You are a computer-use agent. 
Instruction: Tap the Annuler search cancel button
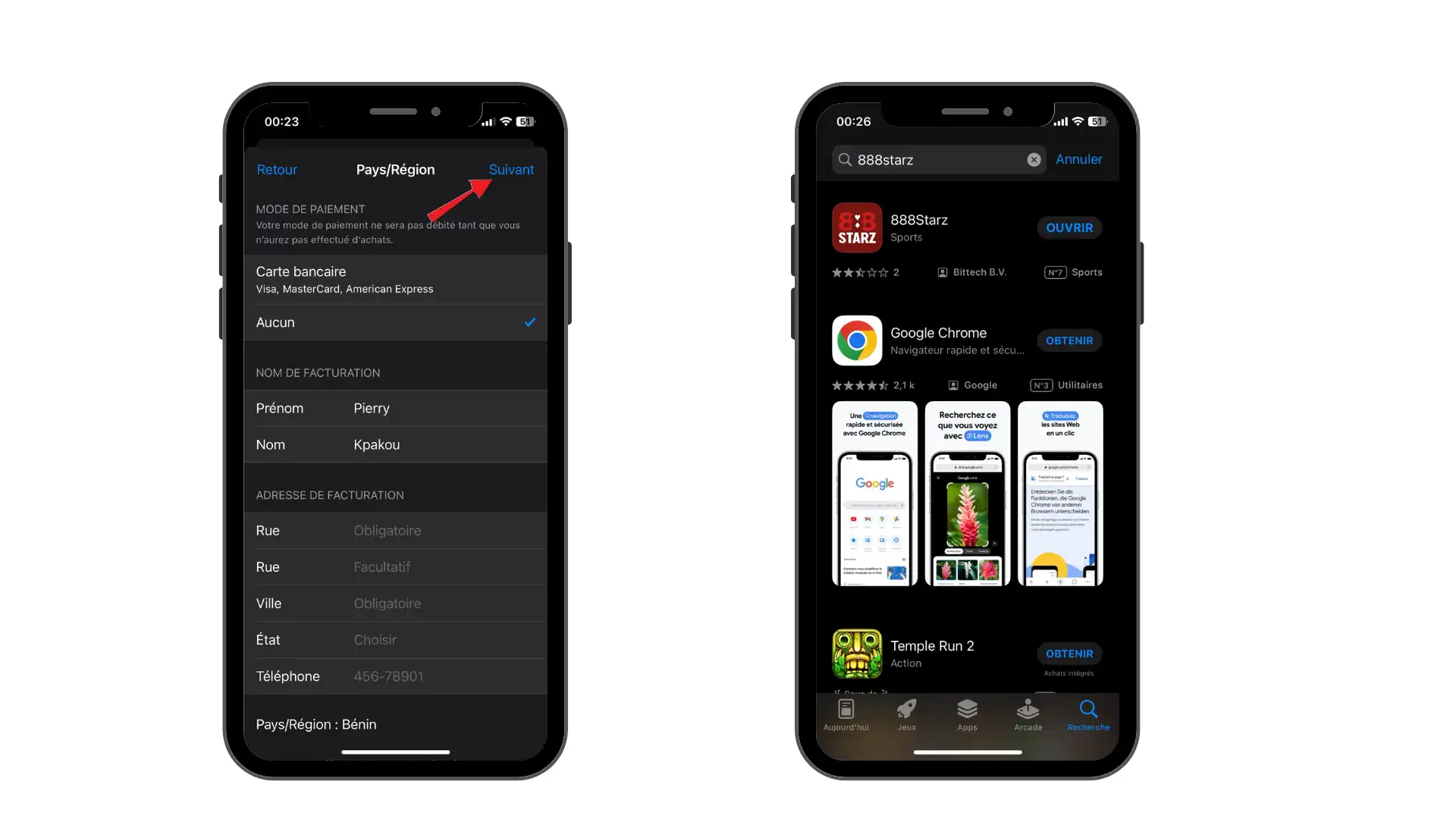click(x=1079, y=158)
